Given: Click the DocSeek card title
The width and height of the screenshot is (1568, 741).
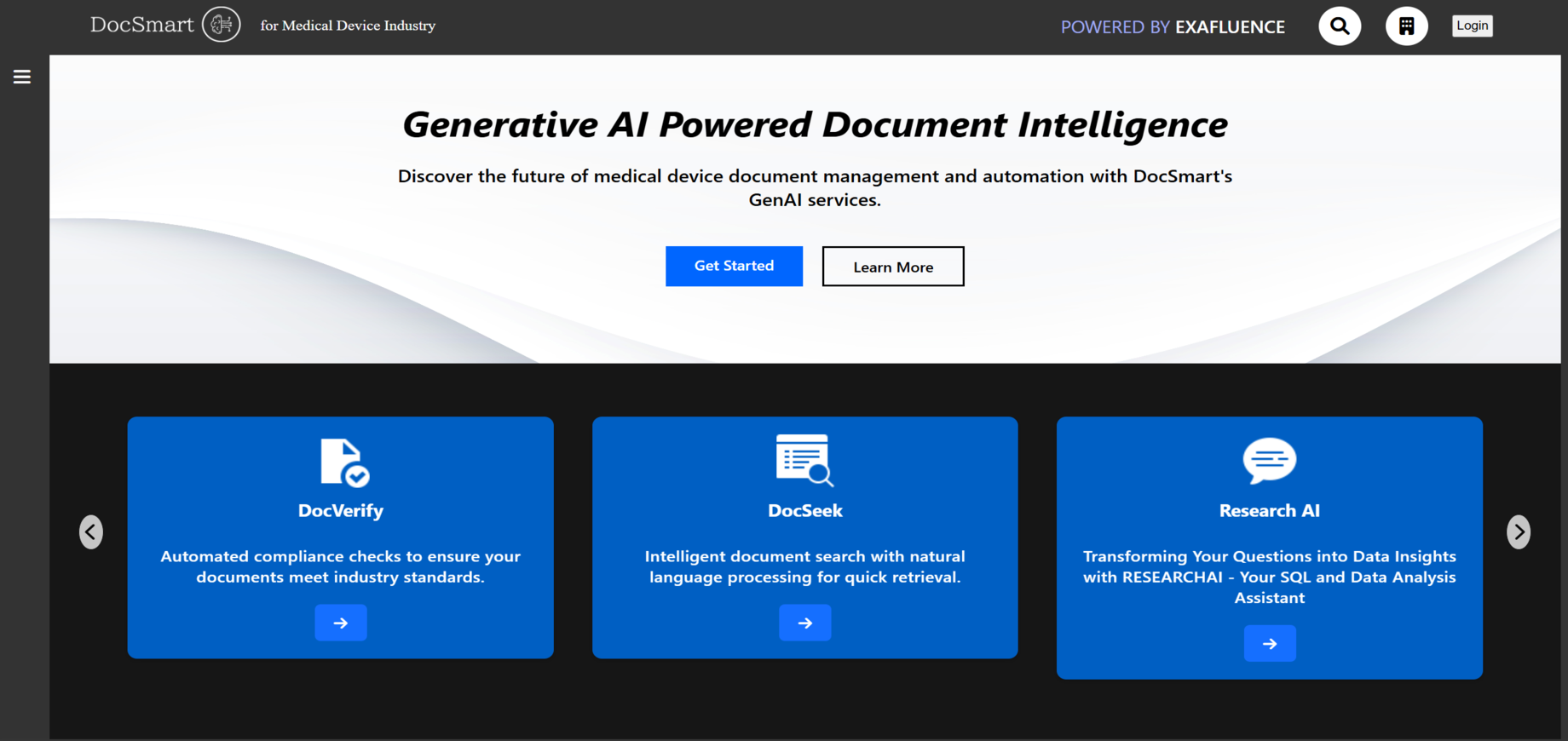Looking at the screenshot, I should pos(805,510).
